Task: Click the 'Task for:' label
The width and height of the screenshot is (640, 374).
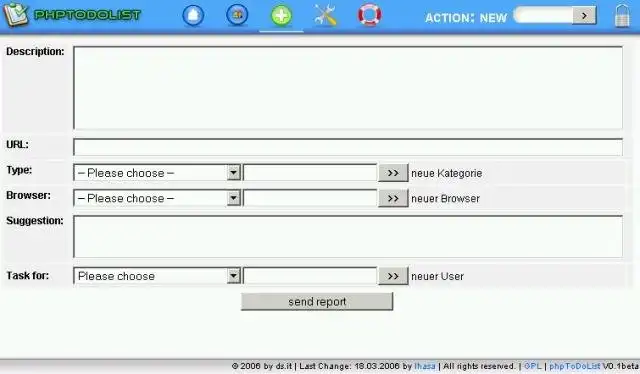Action: 27,276
